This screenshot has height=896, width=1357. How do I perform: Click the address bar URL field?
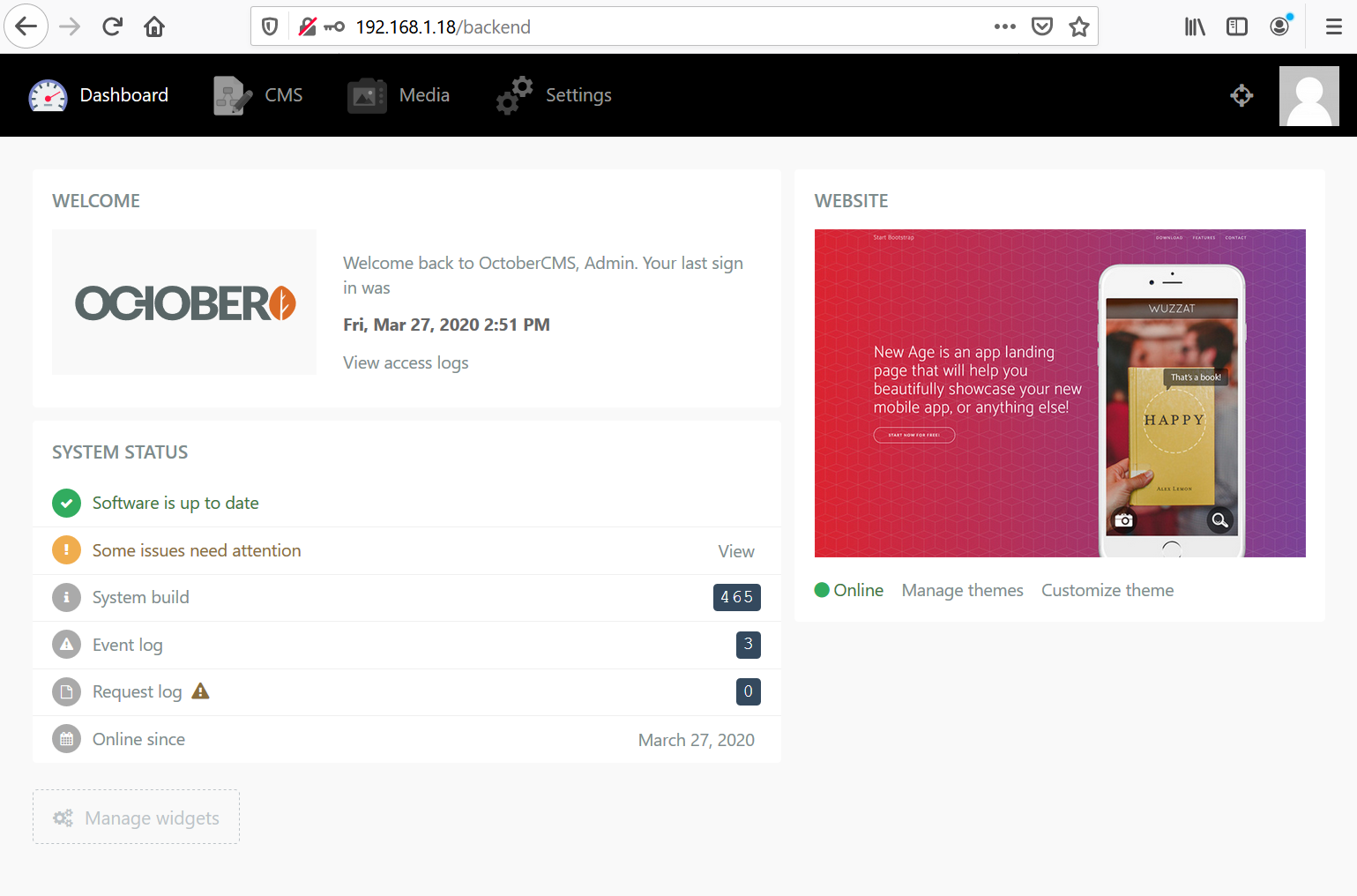click(661, 26)
